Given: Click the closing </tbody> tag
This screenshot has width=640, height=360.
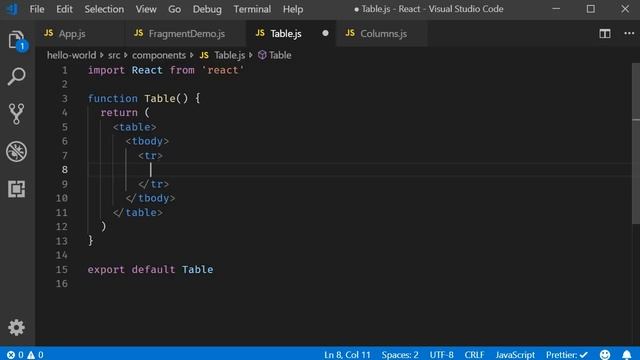Looking at the screenshot, I should pyautogui.click(x=151, y=198).
